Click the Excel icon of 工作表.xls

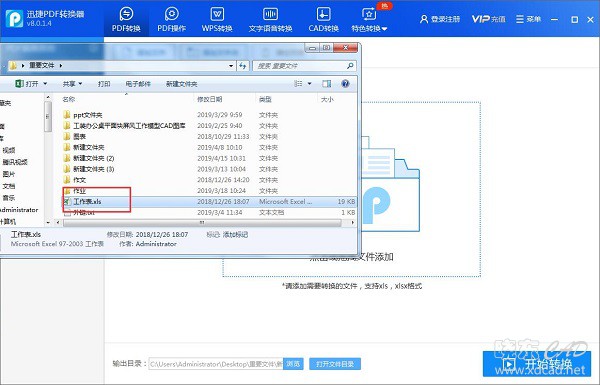point(67,202)
